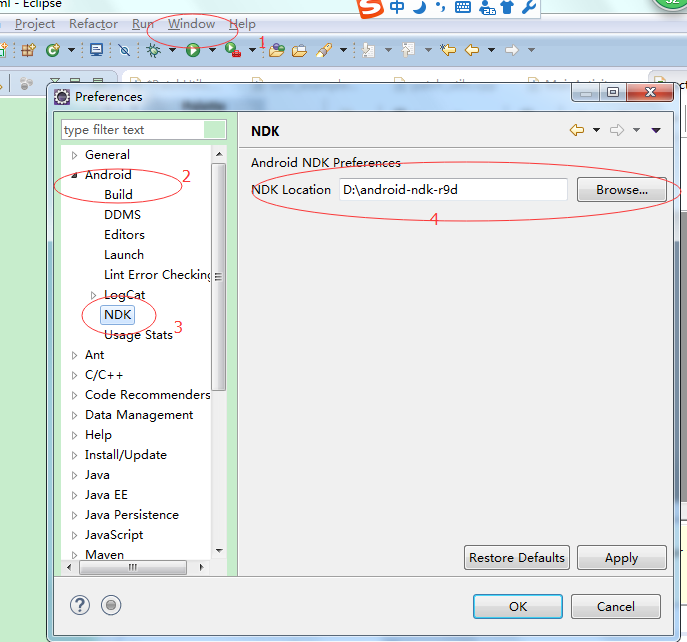
Task: Click the OK button
Action: pos(518,607)
